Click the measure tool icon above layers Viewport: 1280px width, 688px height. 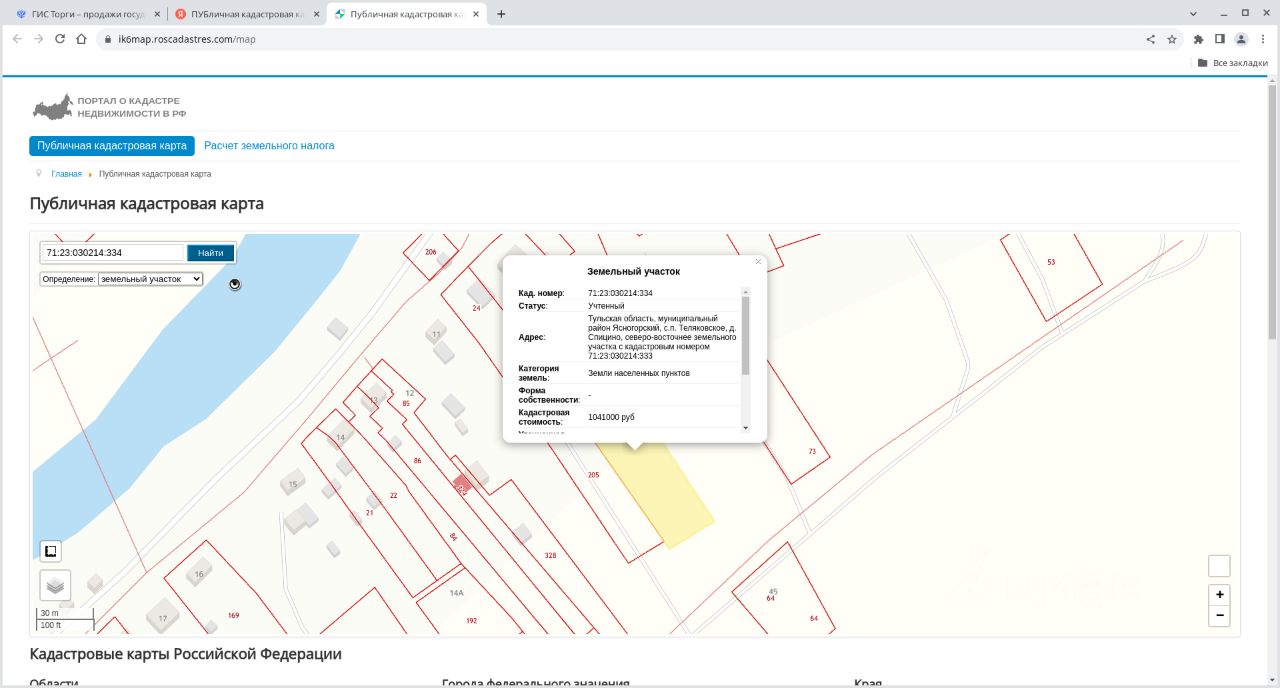point(50,551)
